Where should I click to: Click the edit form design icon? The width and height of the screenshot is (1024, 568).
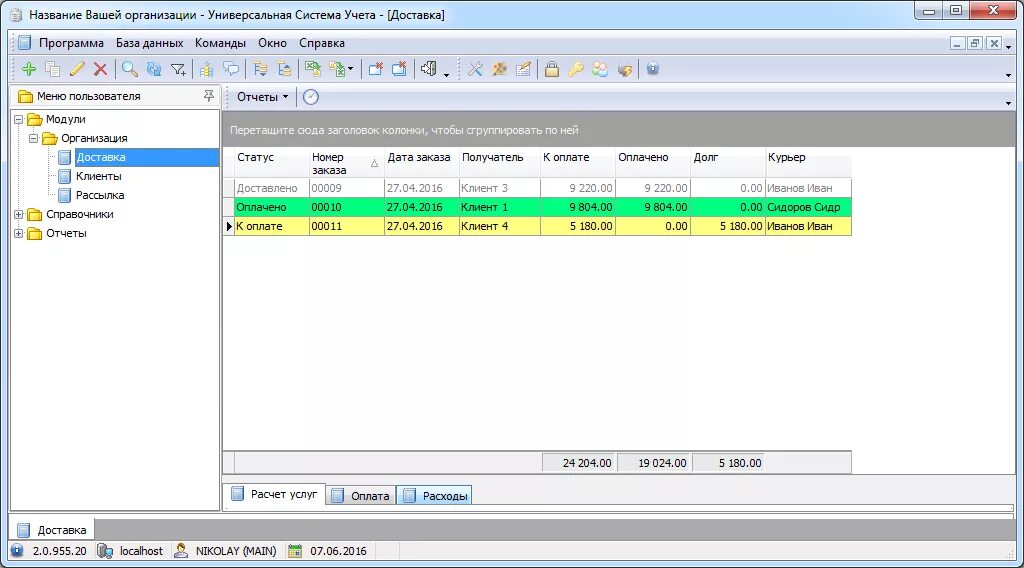(523, 69)
